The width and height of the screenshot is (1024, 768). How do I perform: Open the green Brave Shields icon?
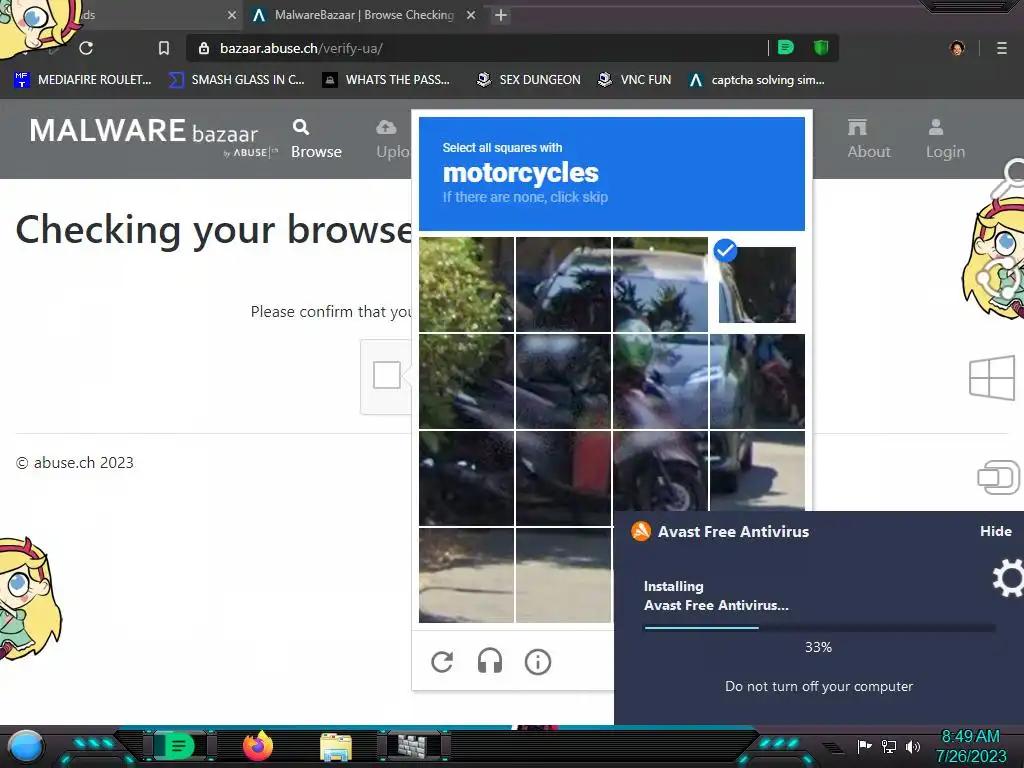tap(821, 48)
